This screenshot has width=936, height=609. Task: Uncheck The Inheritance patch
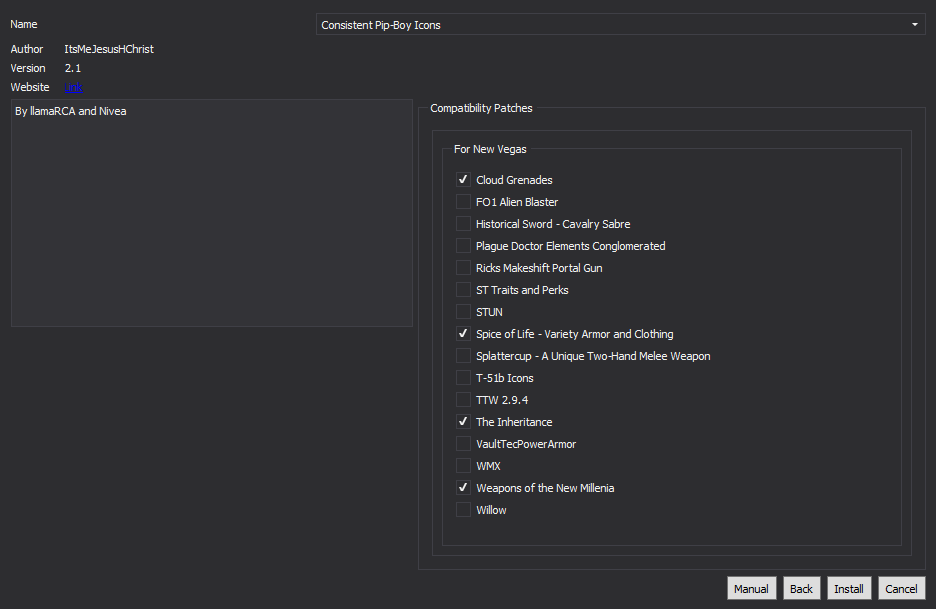[463, 422]
